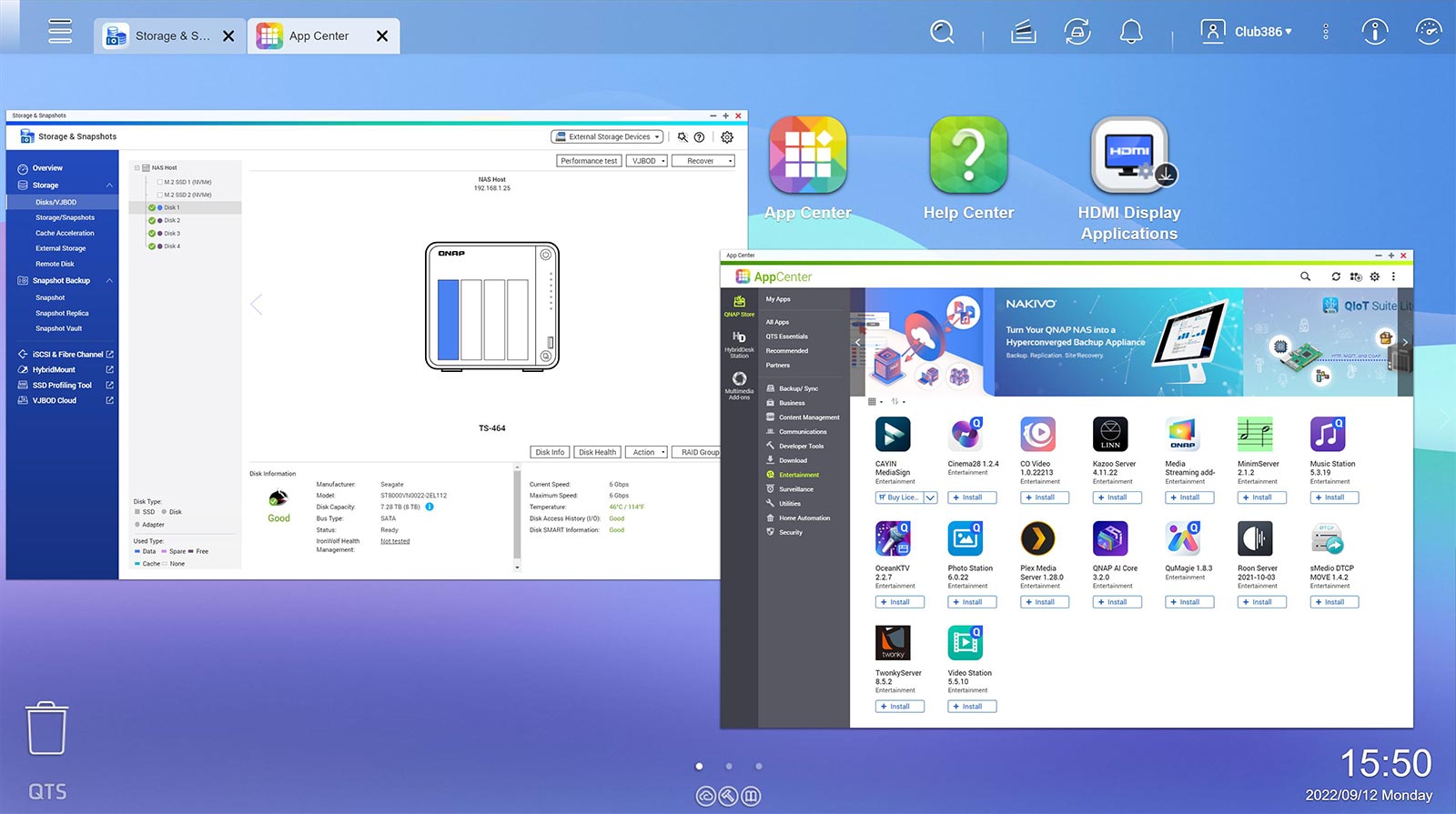This screenshot has height=814, width=1456.
Task: Click the Not tested IronWolf link
Action: point(395,541)
